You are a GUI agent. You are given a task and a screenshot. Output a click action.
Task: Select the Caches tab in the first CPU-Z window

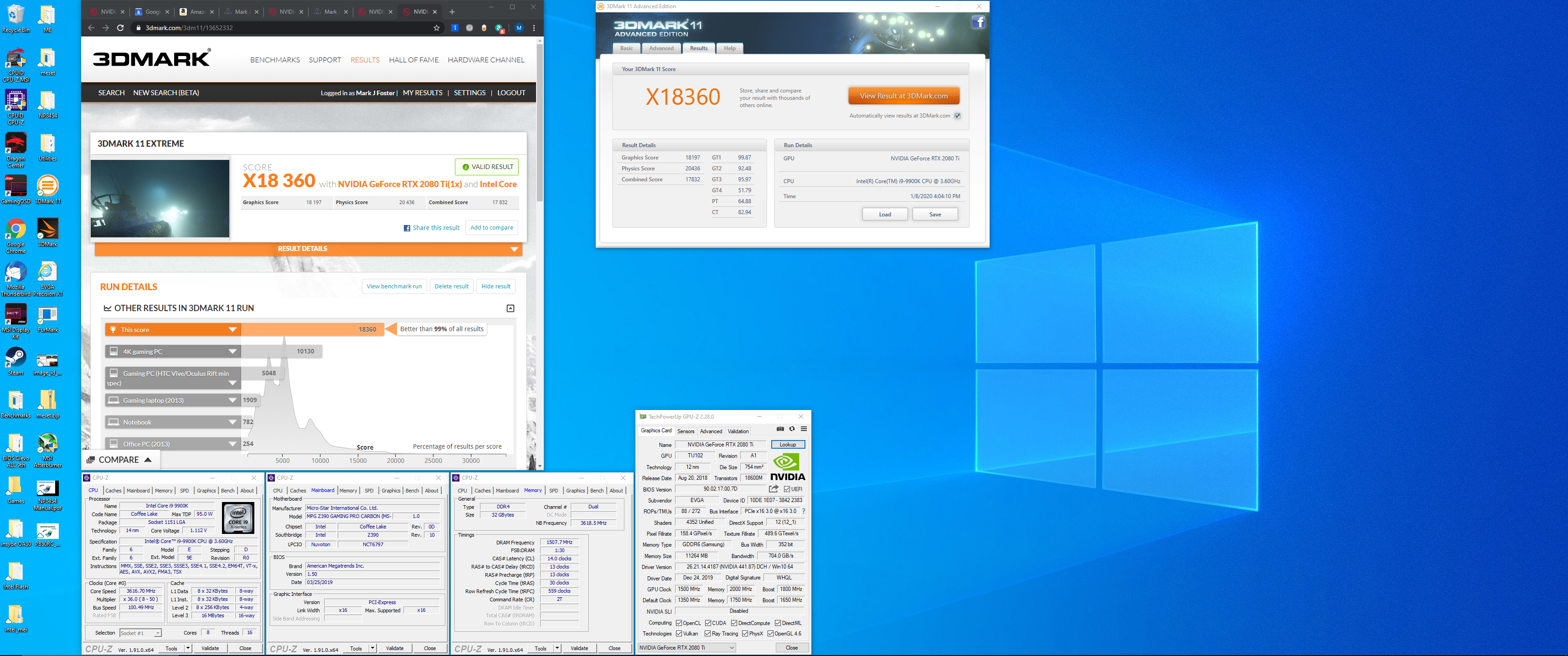[113, 491]
